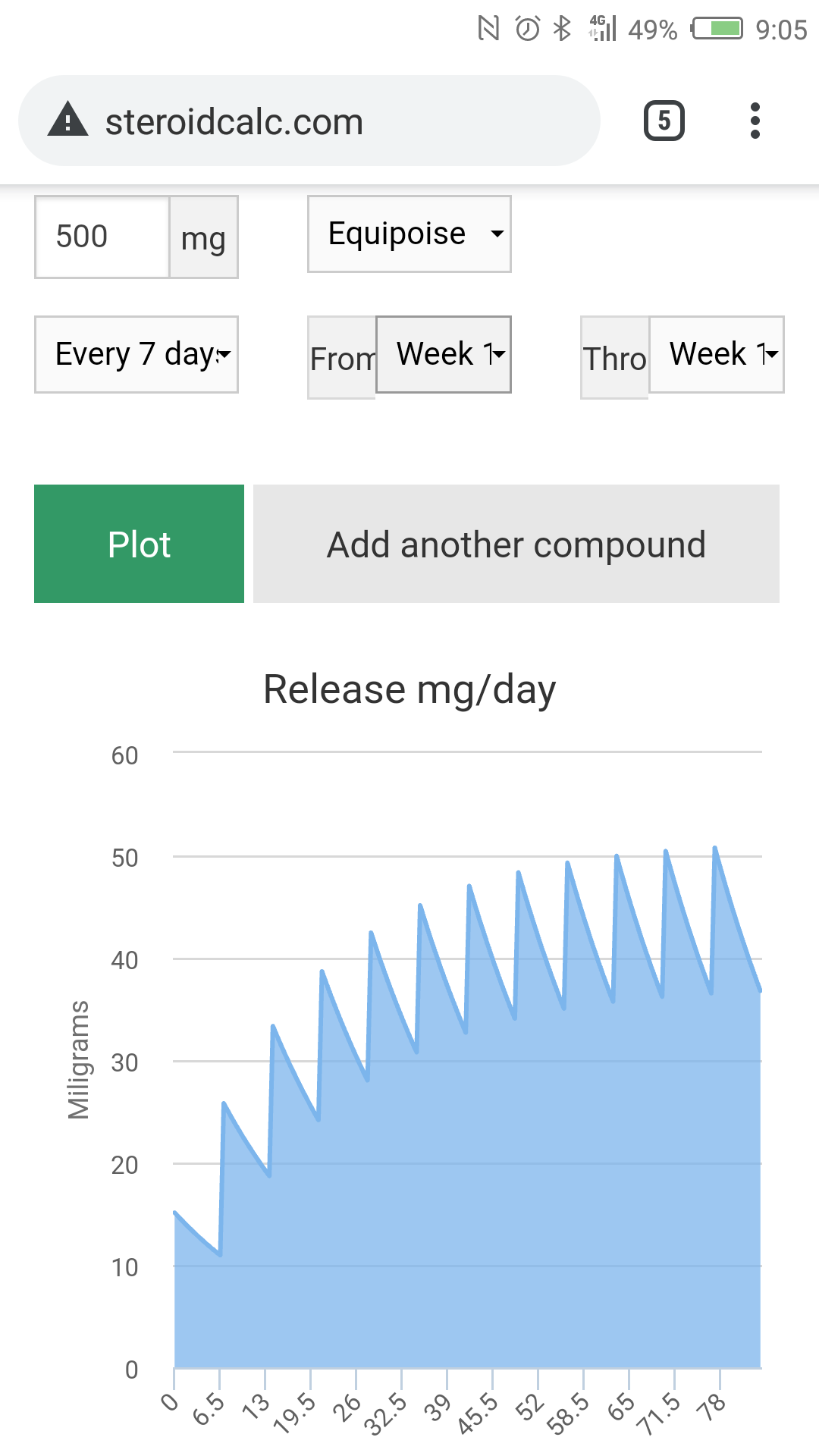The image size is (819, 1456).
Task: Tap the alarm clock status icon
Action: tap(527, 29)
